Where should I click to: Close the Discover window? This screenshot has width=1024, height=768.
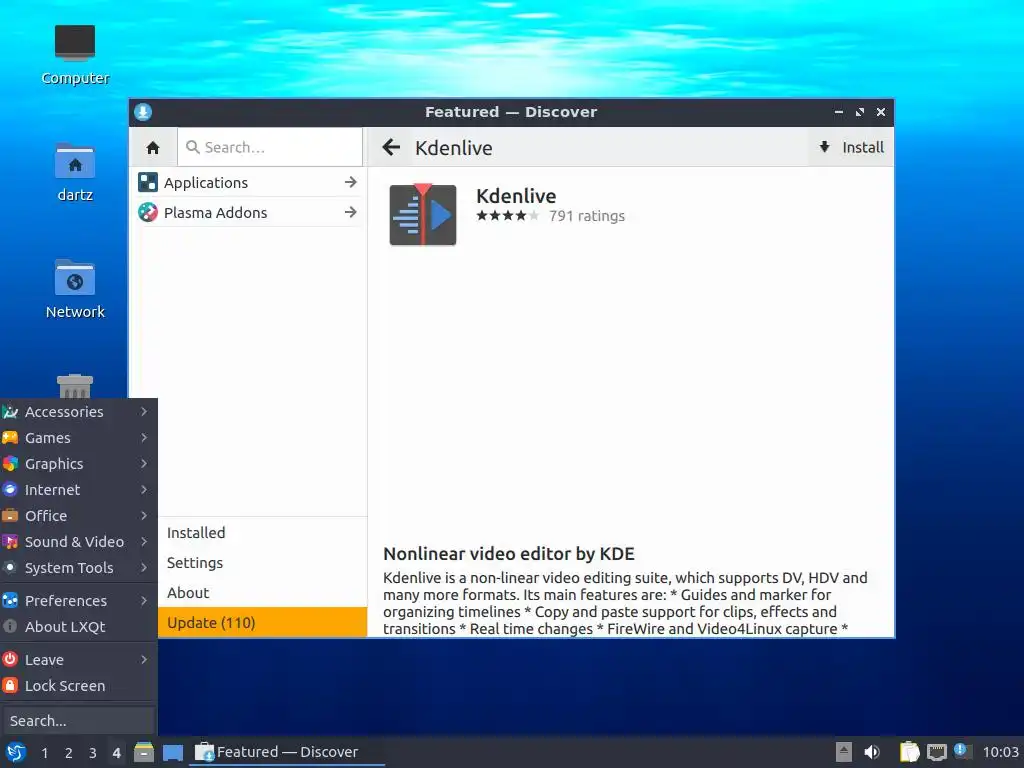click(x=881, y=112)
